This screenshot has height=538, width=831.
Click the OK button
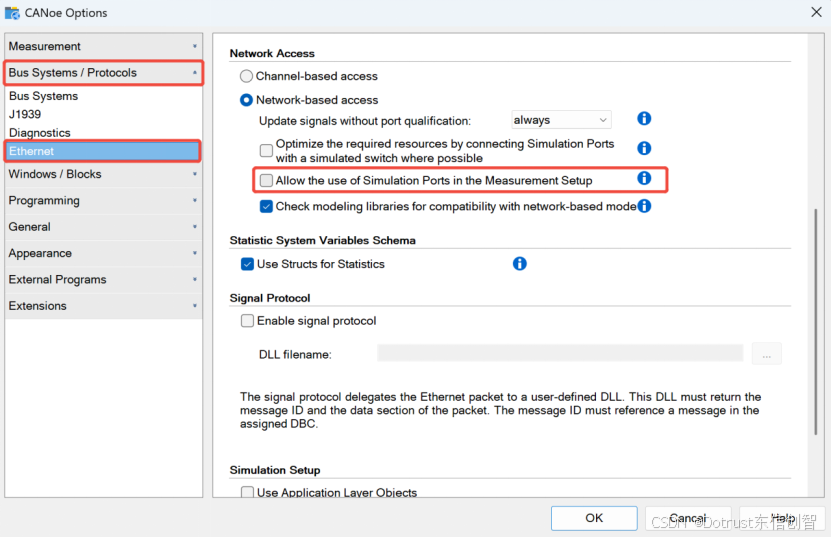click(x=594, y=518)
